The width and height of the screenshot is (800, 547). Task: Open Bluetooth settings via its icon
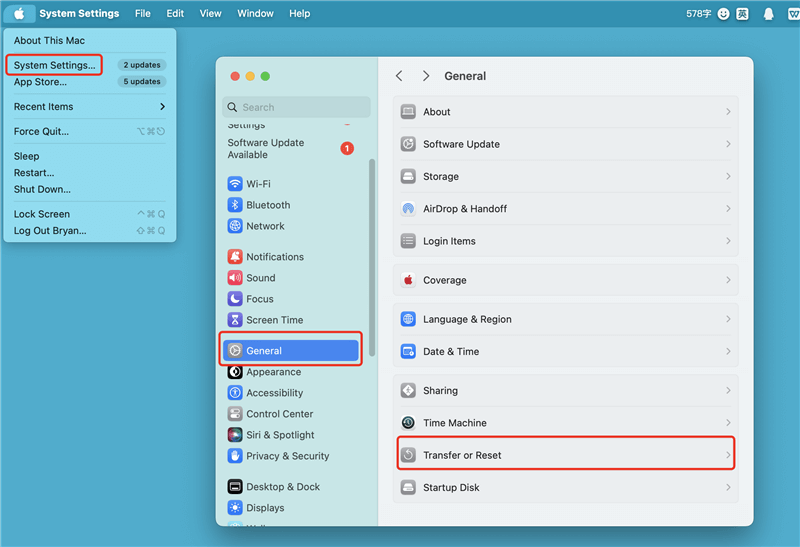coord(235,205)
